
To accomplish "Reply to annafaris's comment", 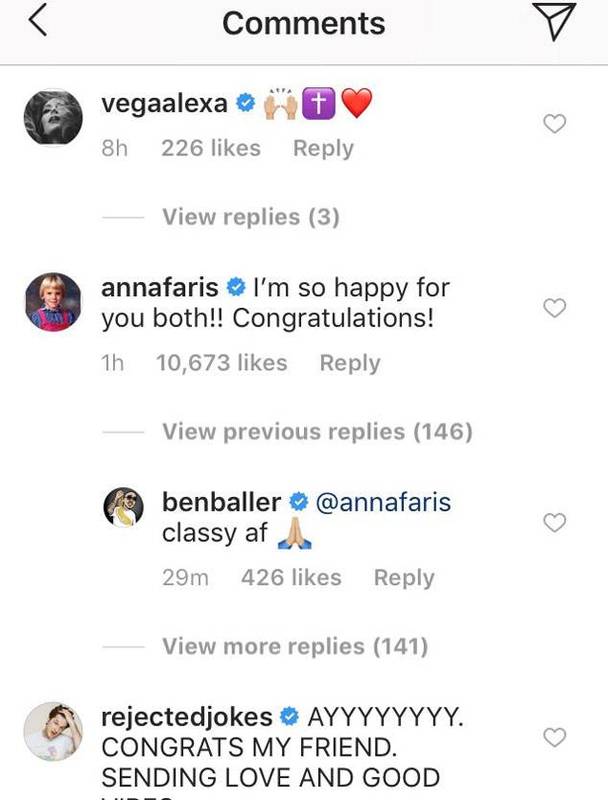I will tap(350, 363).
